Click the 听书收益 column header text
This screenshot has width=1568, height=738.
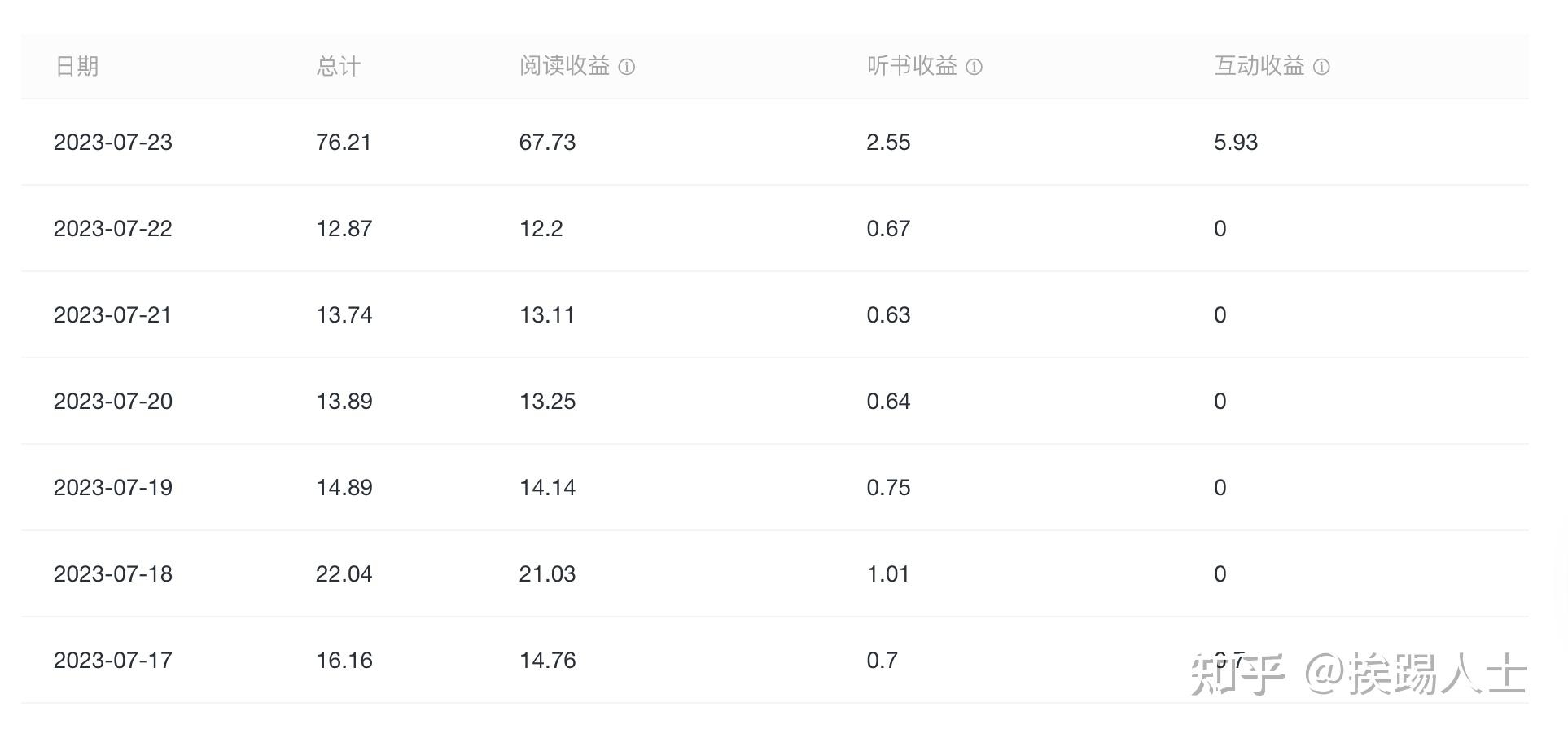tap(912, 66)
